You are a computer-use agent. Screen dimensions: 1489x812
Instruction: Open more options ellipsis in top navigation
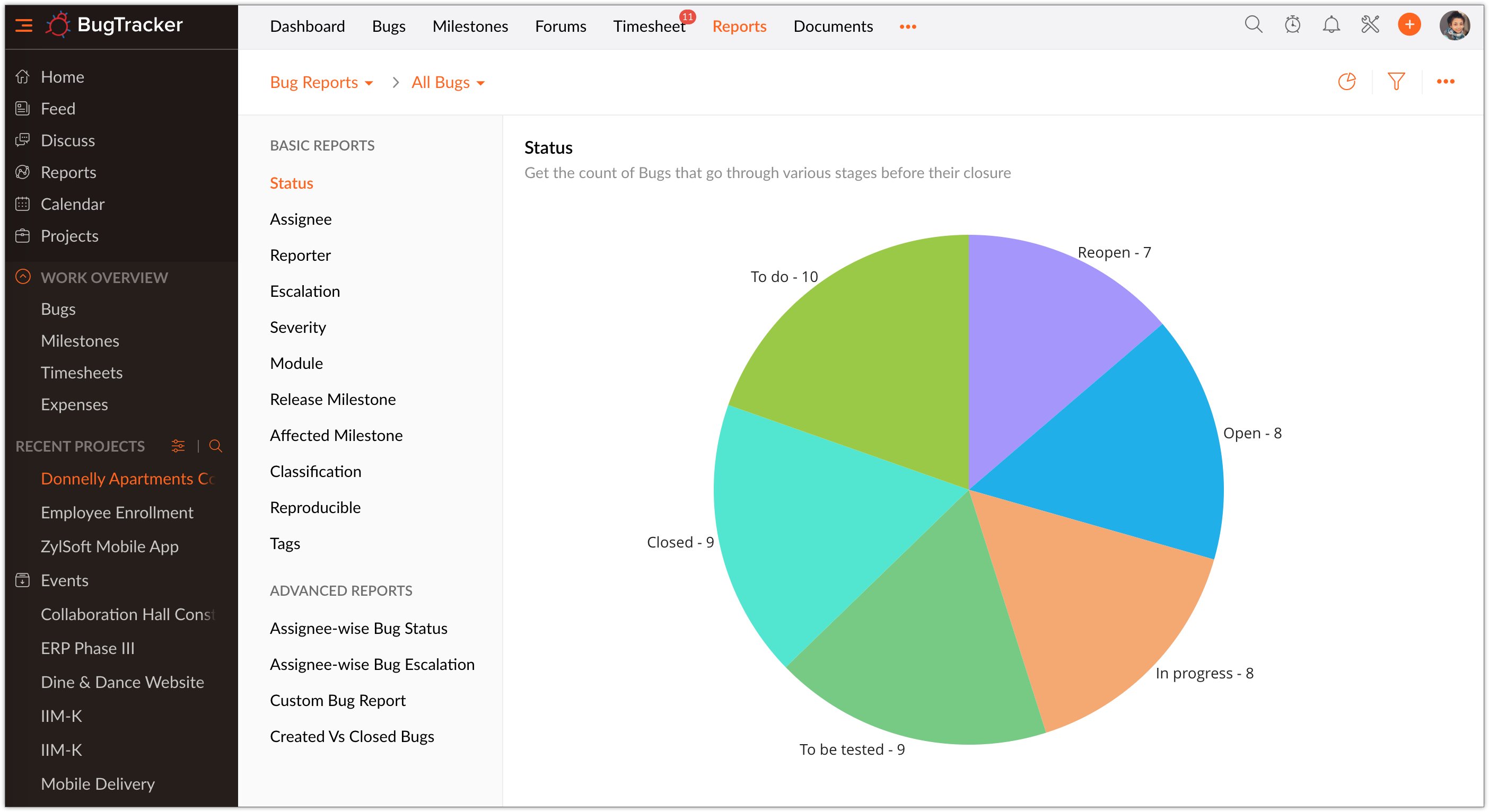(907, 27)
